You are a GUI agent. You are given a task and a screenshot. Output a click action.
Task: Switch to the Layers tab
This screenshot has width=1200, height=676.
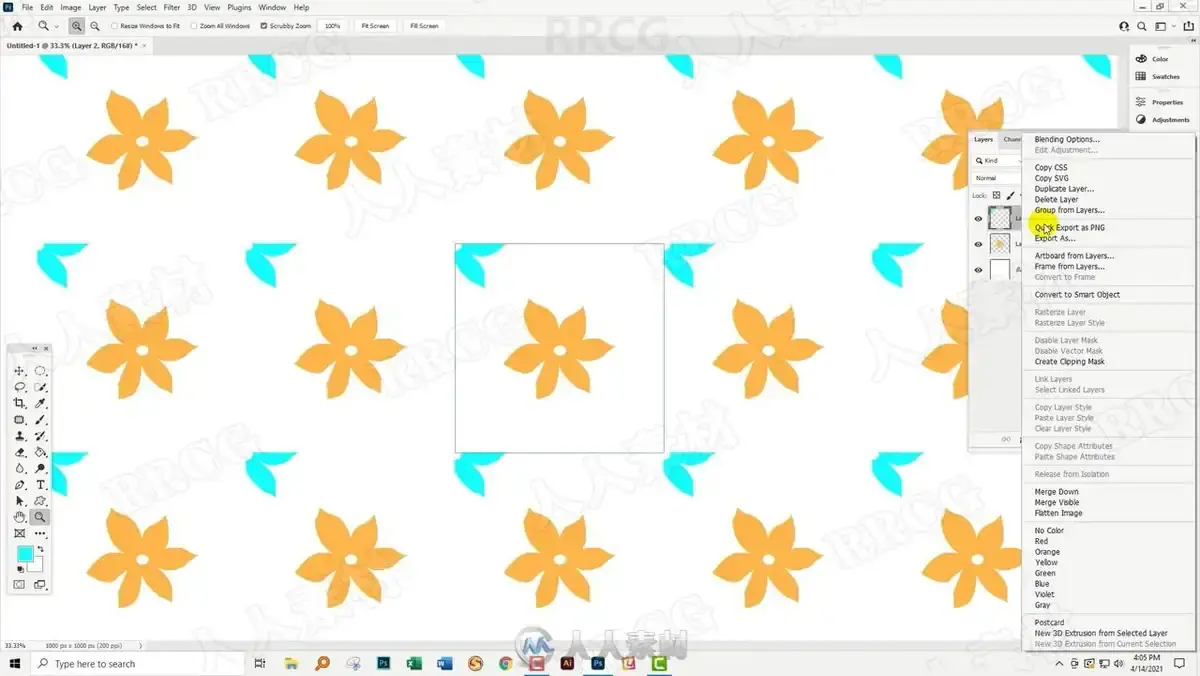(984, 139)
